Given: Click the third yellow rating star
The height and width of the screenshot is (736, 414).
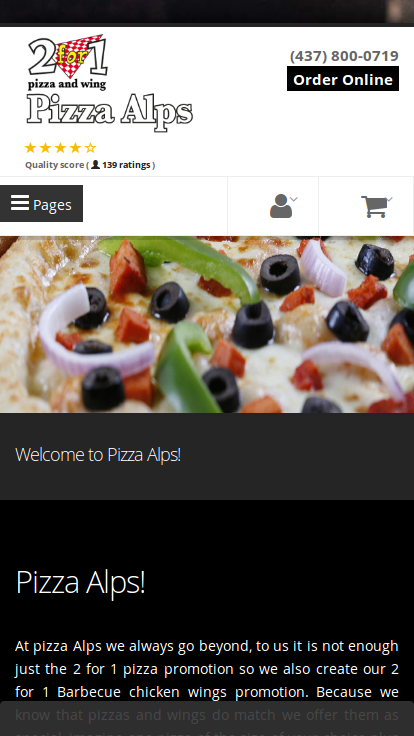Looking at the screenshot, I should tap(60, 148).
